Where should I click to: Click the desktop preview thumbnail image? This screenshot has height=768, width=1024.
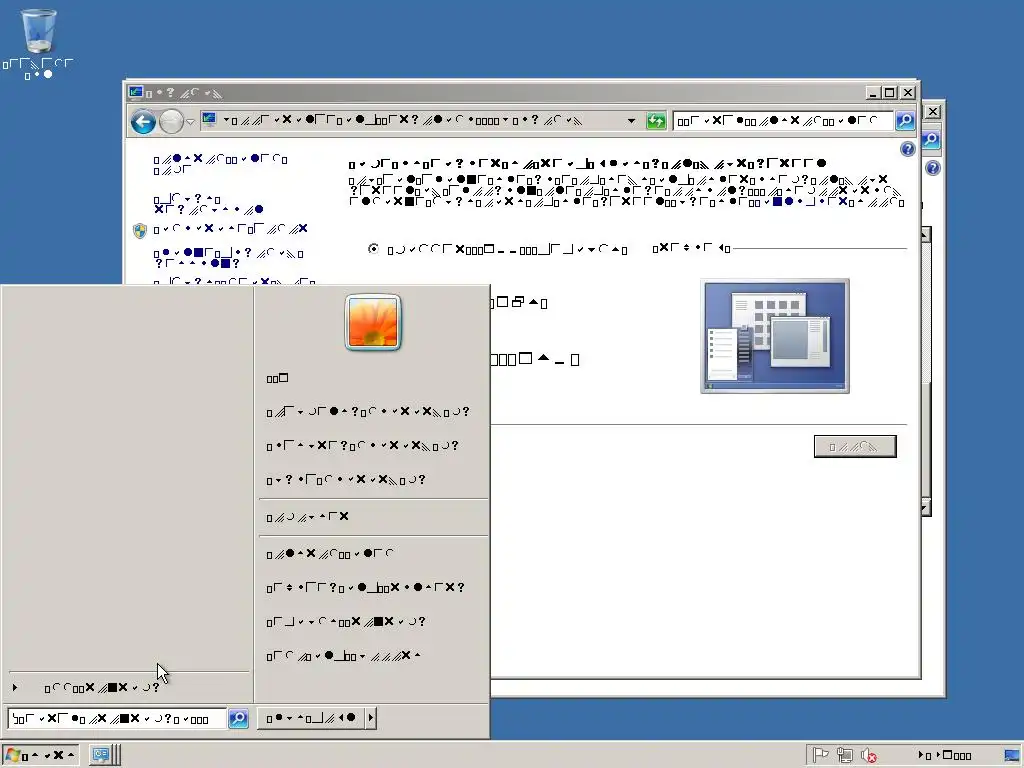tap(775, 336)
